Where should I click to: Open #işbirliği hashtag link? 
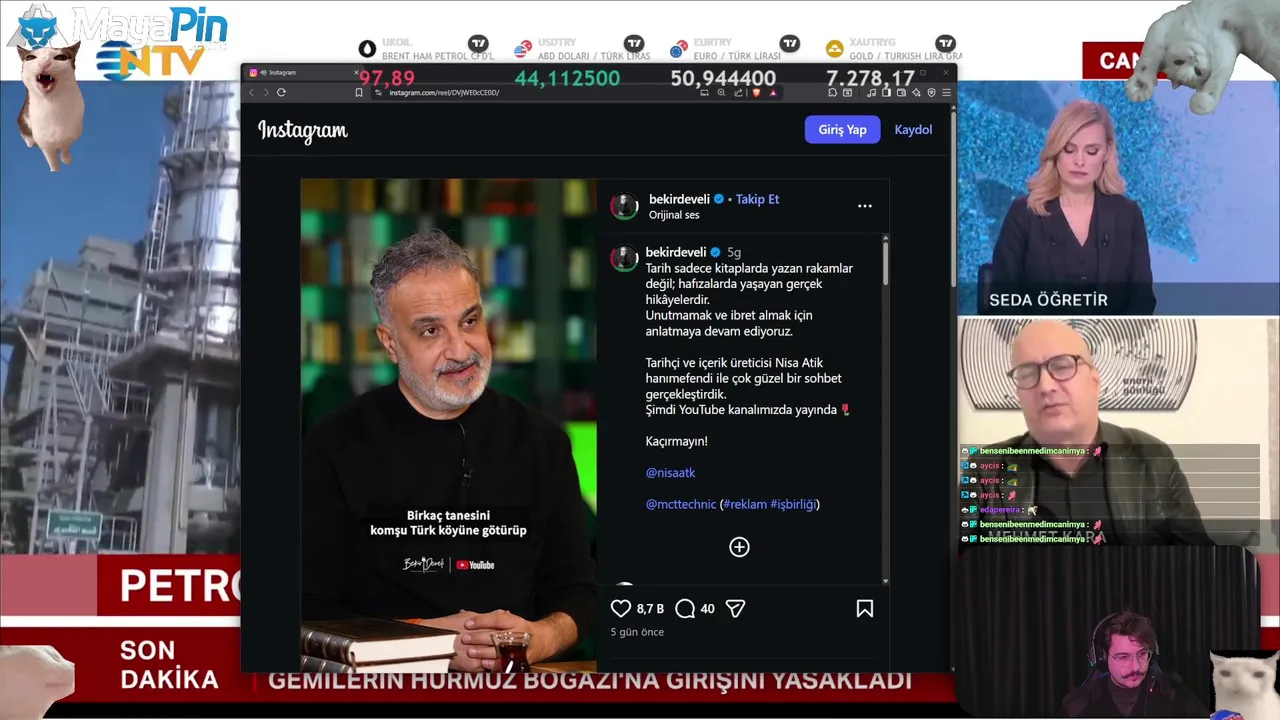[x=793, y=504]
